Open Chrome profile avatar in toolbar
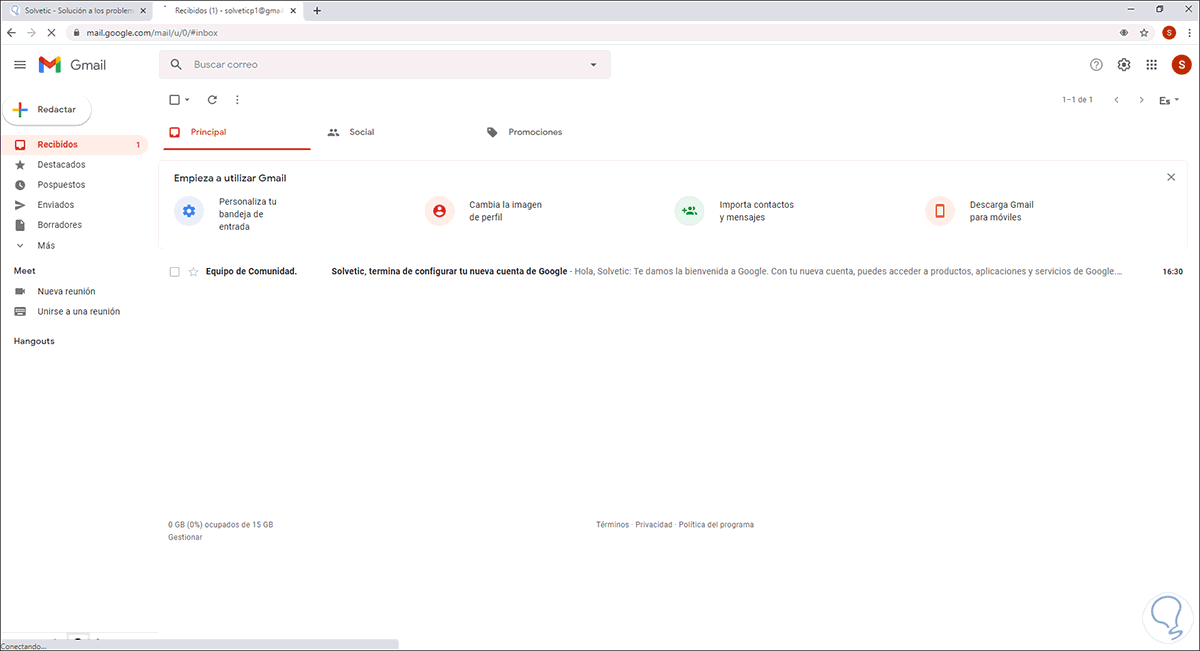 (x=1168, y=32)
